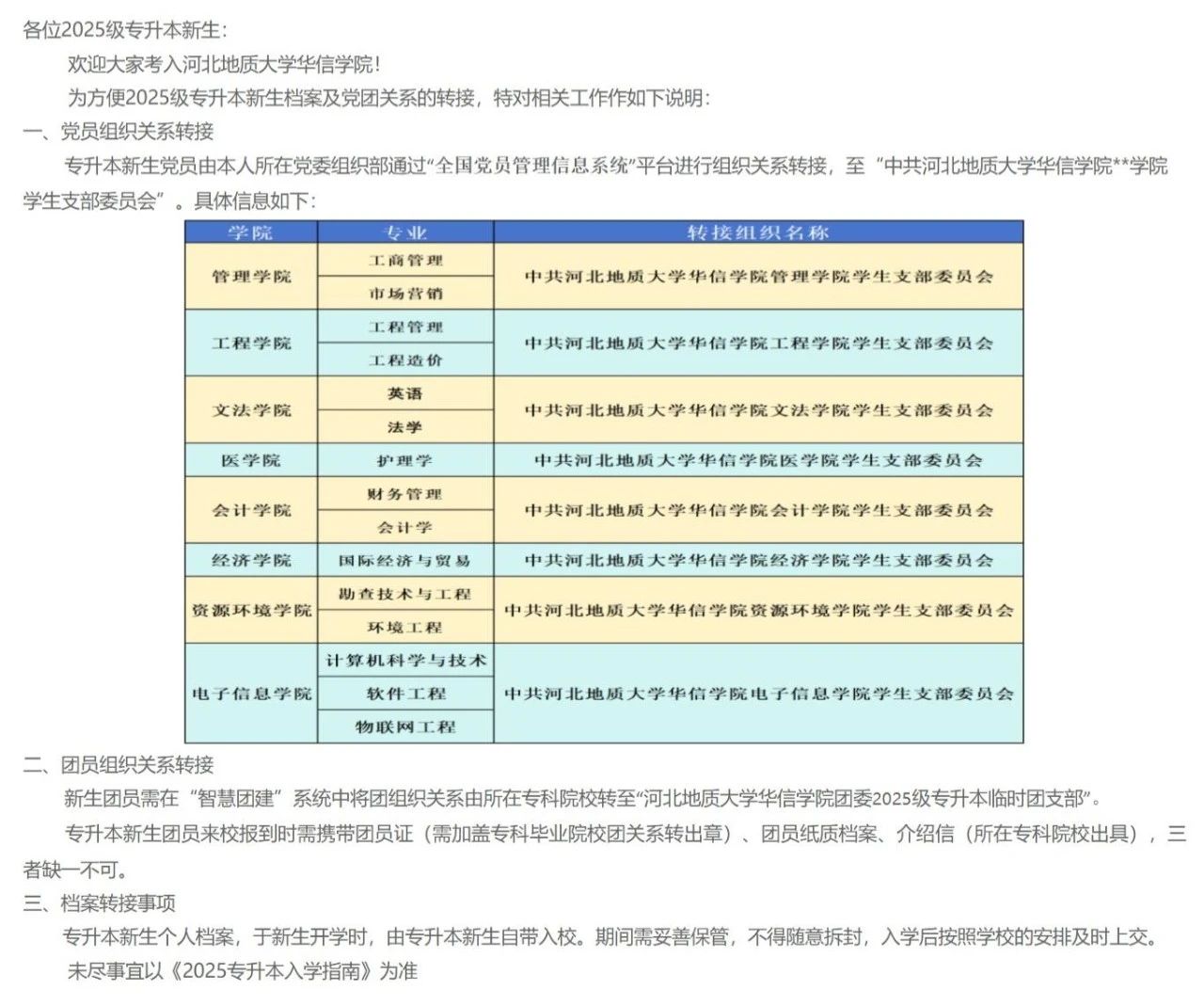Select the 护理学 major cell
Image resolution: width=1204 pixels, height=1006 pixels.
[405, 460]
